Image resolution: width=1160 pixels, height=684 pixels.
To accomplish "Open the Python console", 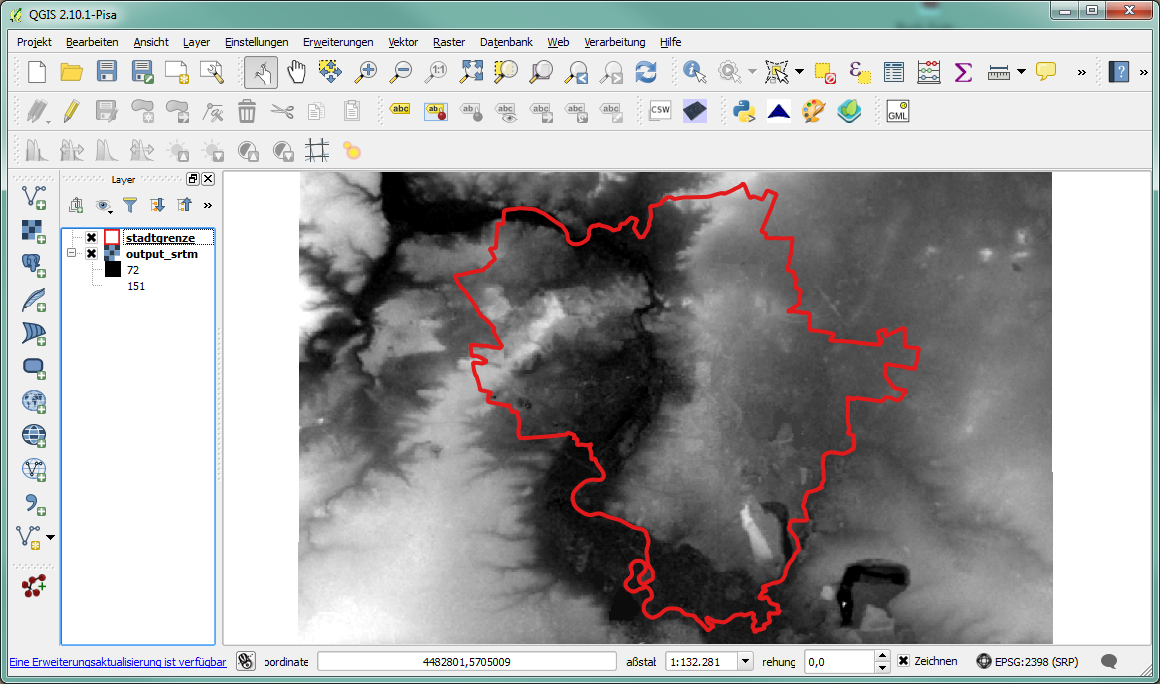I will [x=743, y=111].
